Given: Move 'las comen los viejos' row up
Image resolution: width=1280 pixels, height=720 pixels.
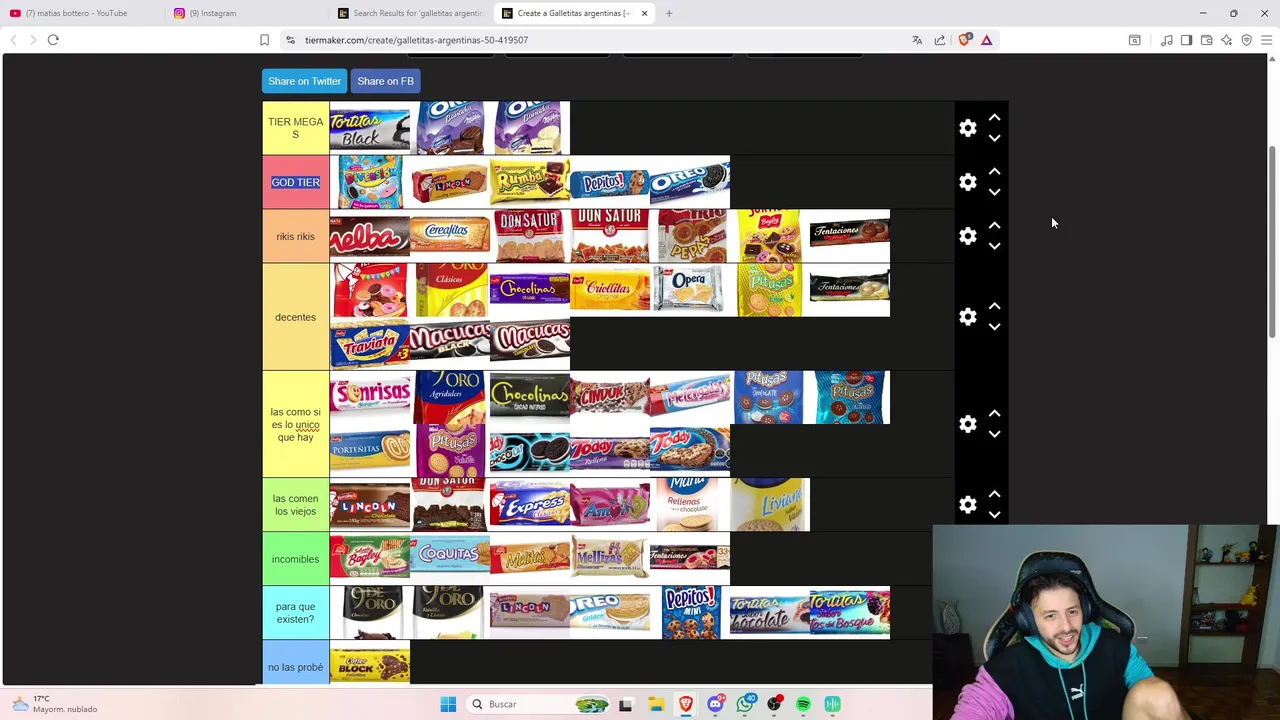Looking at the screenshot, I should tap(994, 495).
